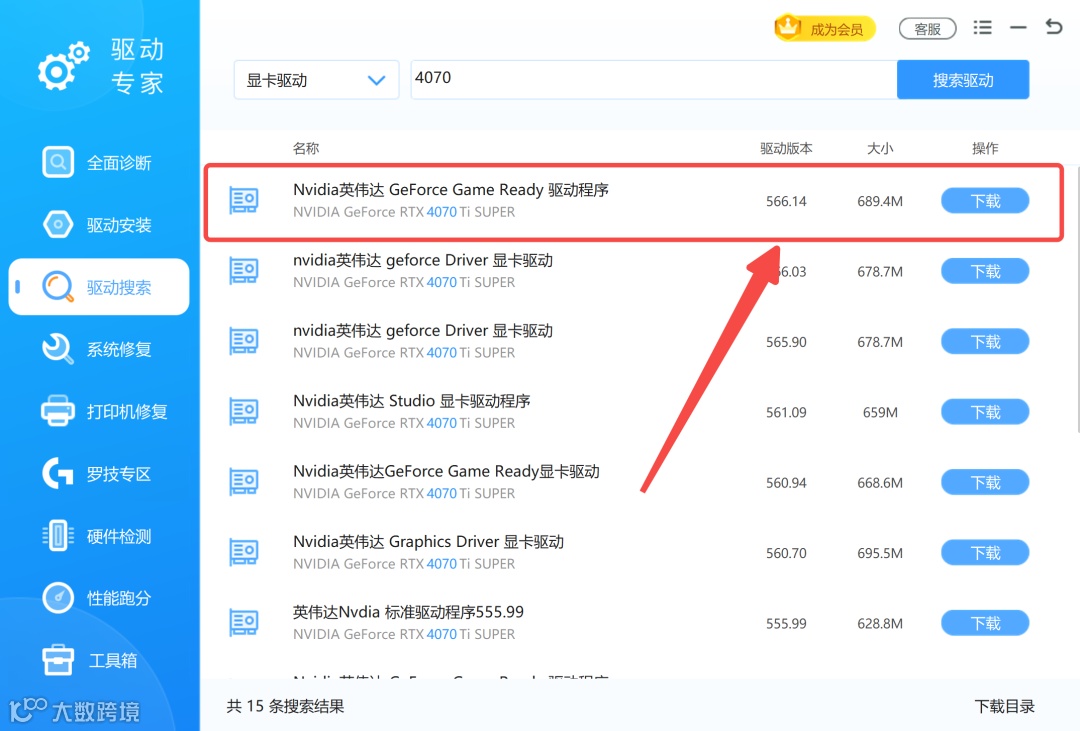Viewport: 1080px width, 731px height.
Task: Click the 系统修复 wrench icon
Action: [x=58, y=349]
